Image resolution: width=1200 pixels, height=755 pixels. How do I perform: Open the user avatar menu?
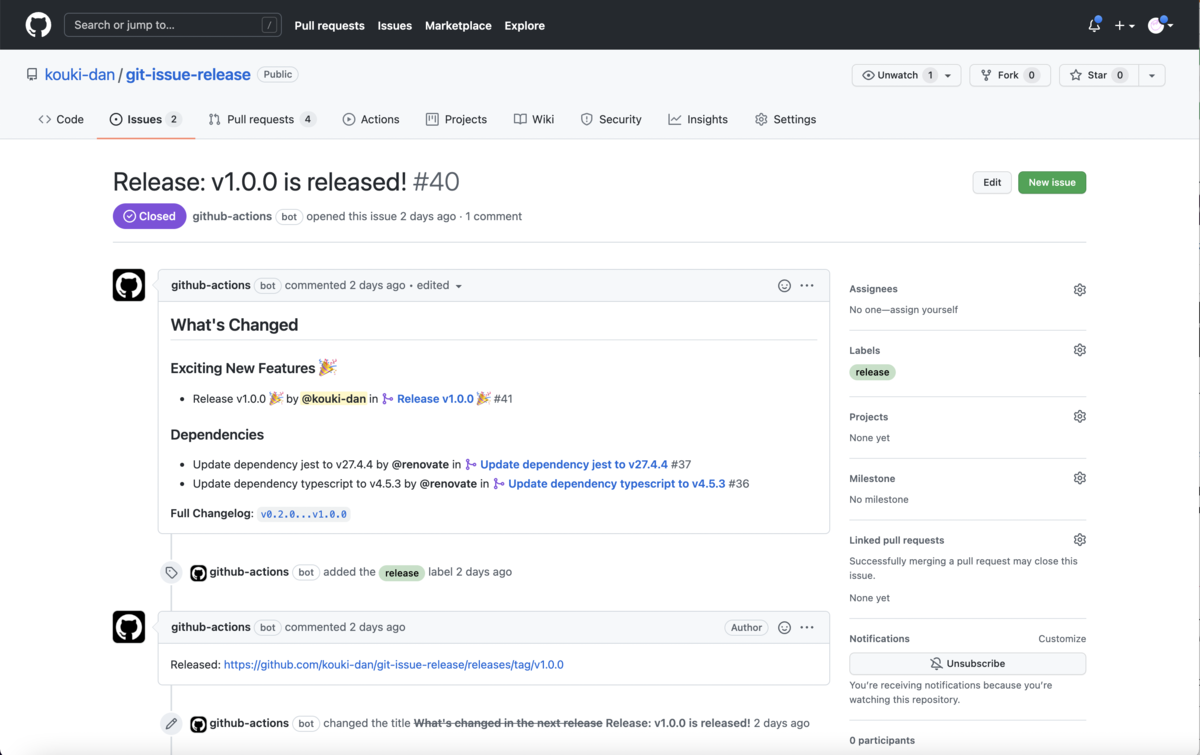pos(1159,25)
